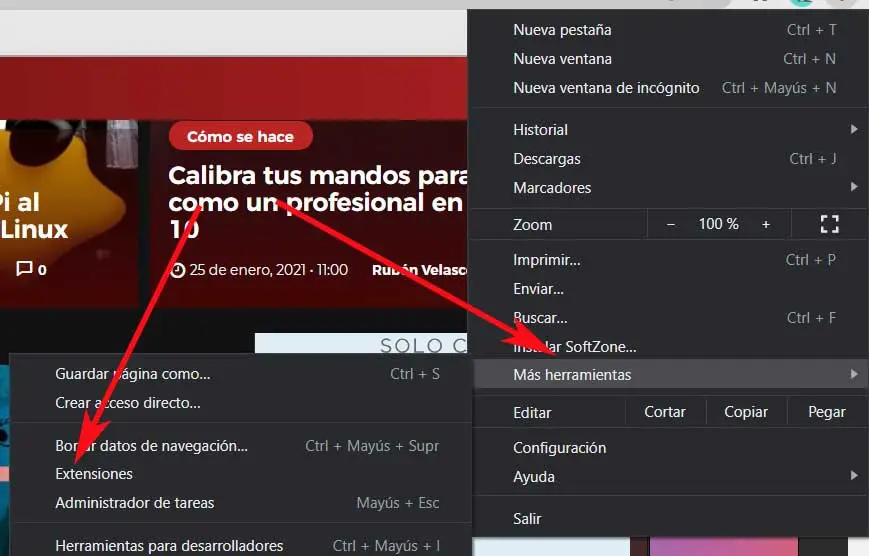The width and height of the screenshot is (869, 556).
Task: Open the Marcadores submenu
Action: point(668,188)
